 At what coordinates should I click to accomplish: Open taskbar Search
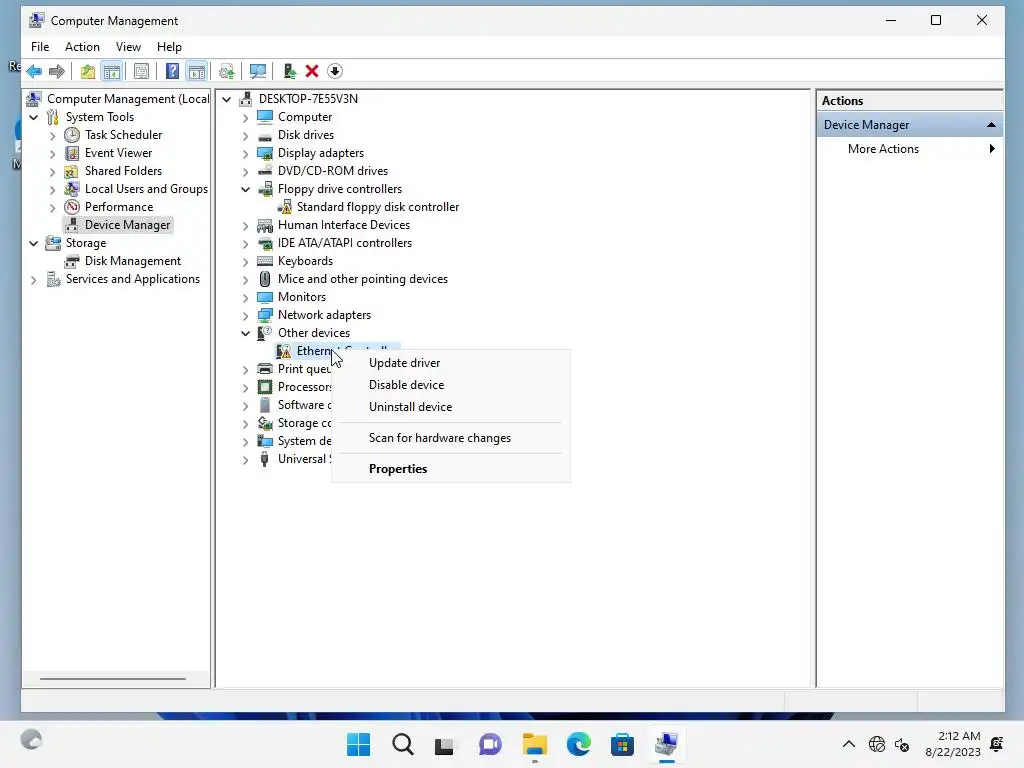tap(403, 744)
